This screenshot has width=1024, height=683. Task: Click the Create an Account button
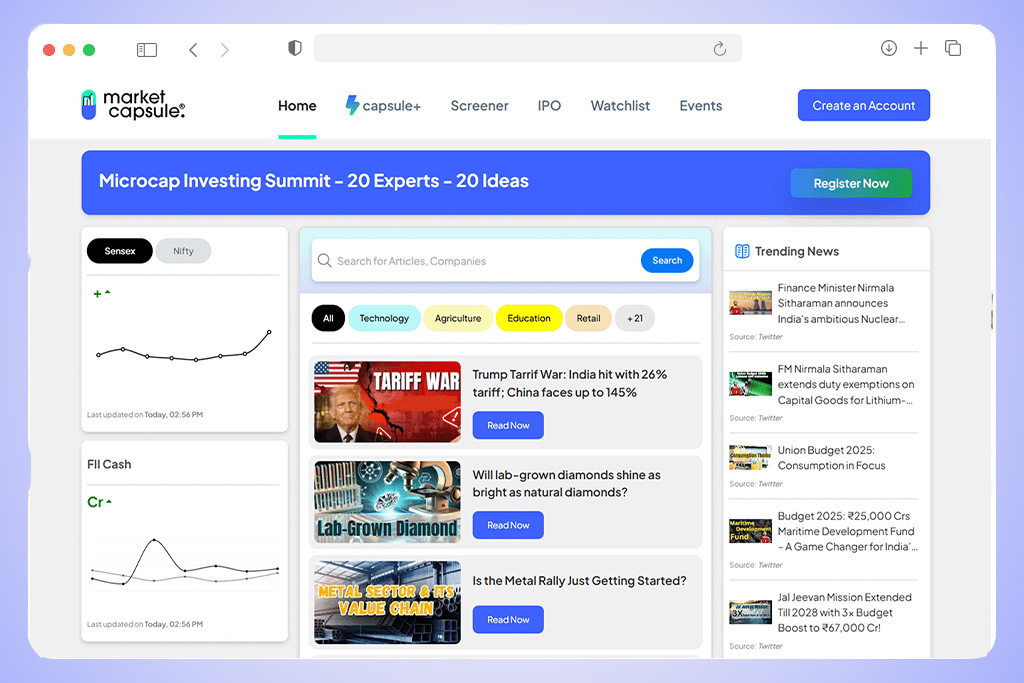click(863, 106)
